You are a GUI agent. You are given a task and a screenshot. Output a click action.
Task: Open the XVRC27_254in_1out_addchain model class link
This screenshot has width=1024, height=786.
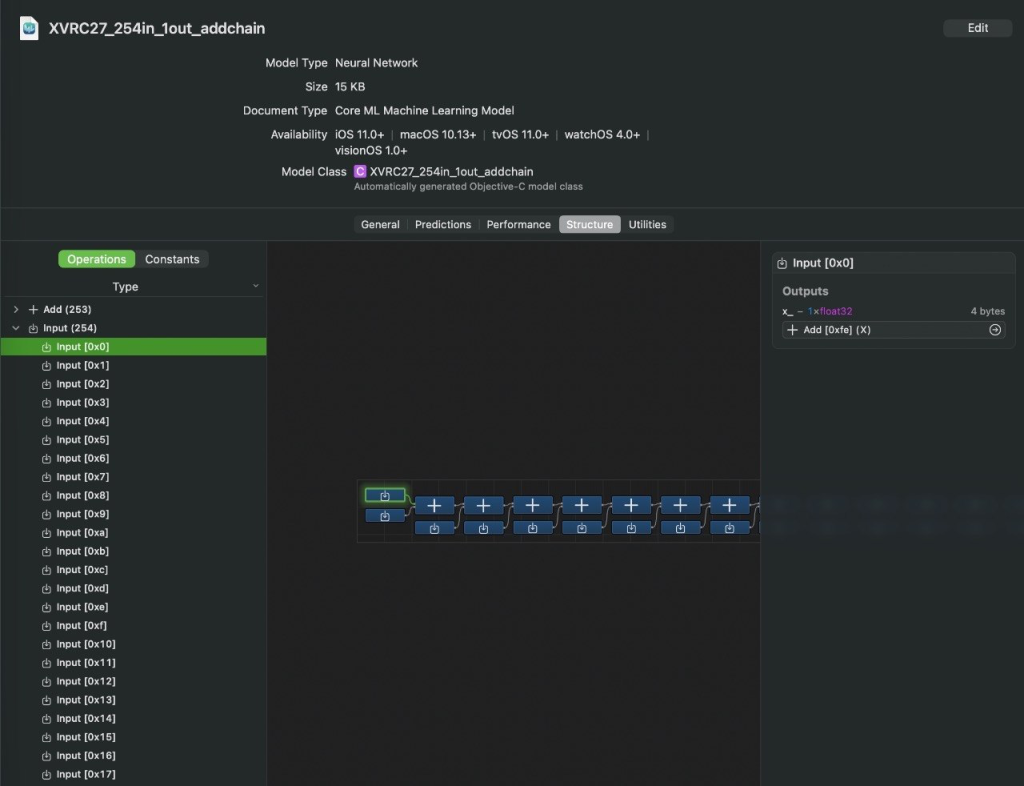(x=451, y=172)
